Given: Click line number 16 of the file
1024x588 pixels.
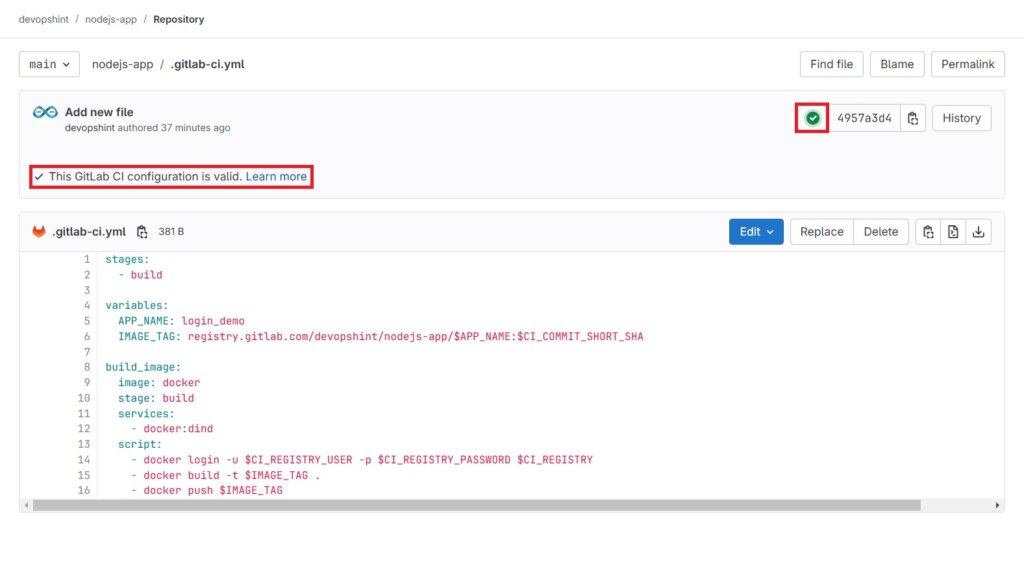Looking at the screenshot, I should click(x=84, y=490).
